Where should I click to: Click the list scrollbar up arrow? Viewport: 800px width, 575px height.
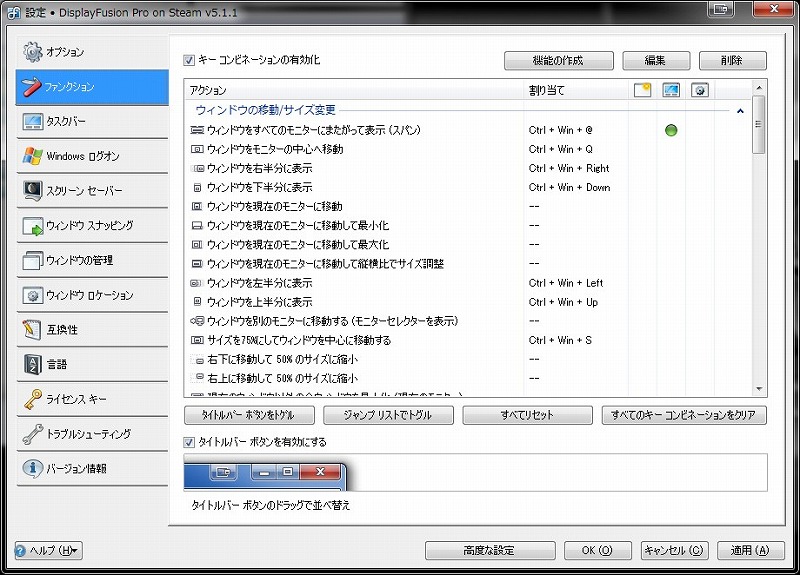(759, 88)
